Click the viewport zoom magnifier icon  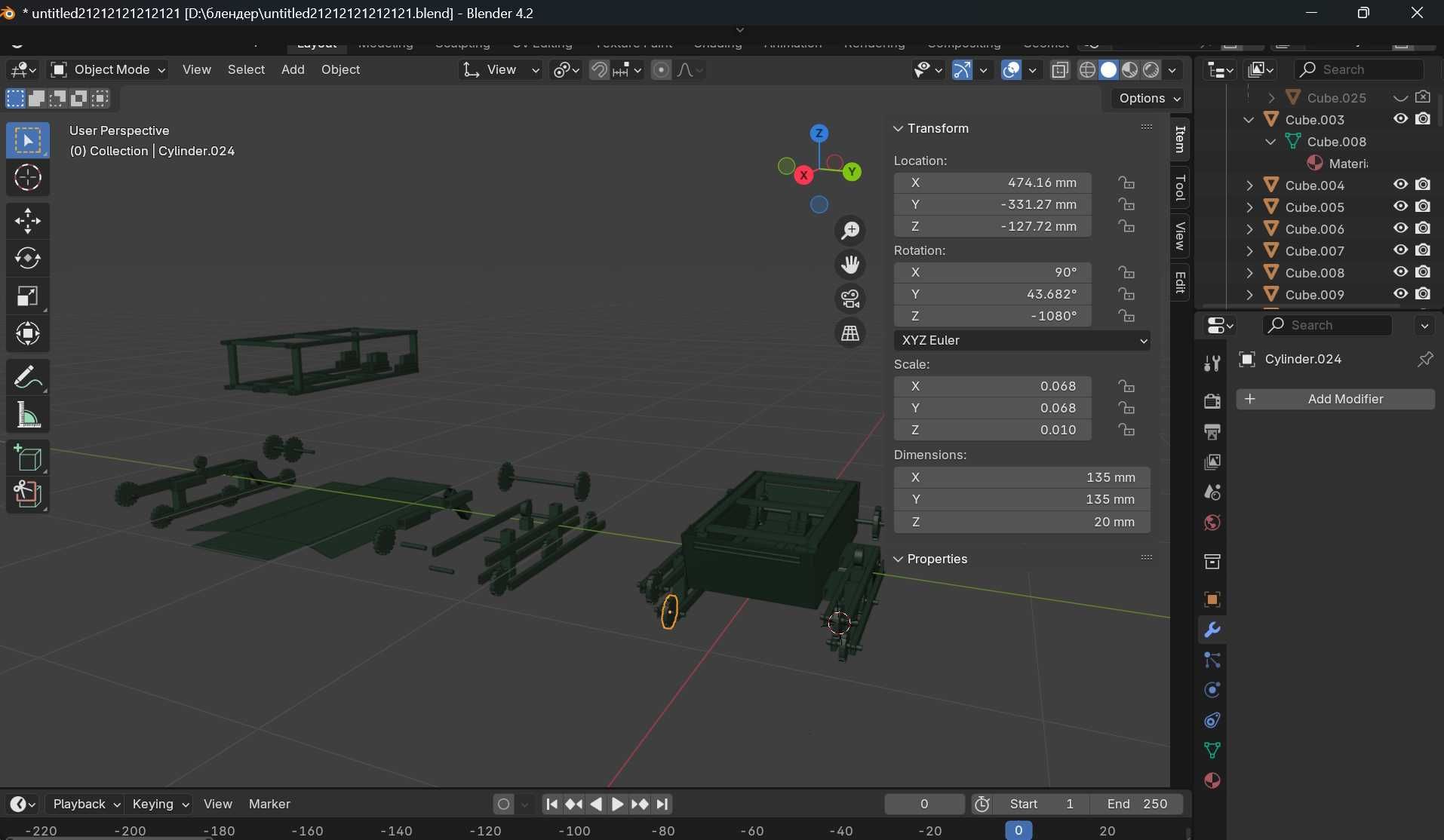850,230
